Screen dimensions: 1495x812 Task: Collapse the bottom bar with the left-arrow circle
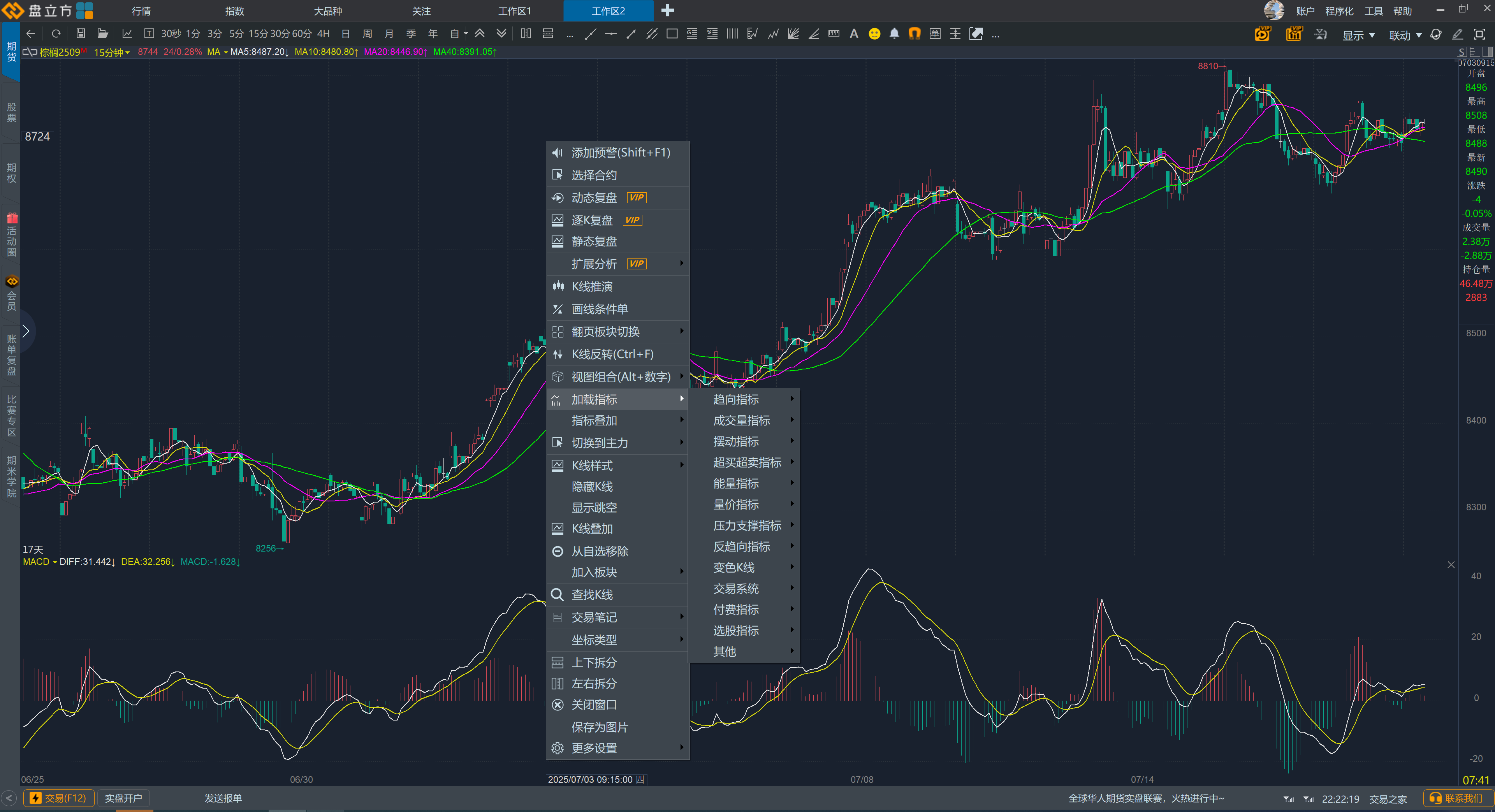pyautogui.click(x=9, y=798)
